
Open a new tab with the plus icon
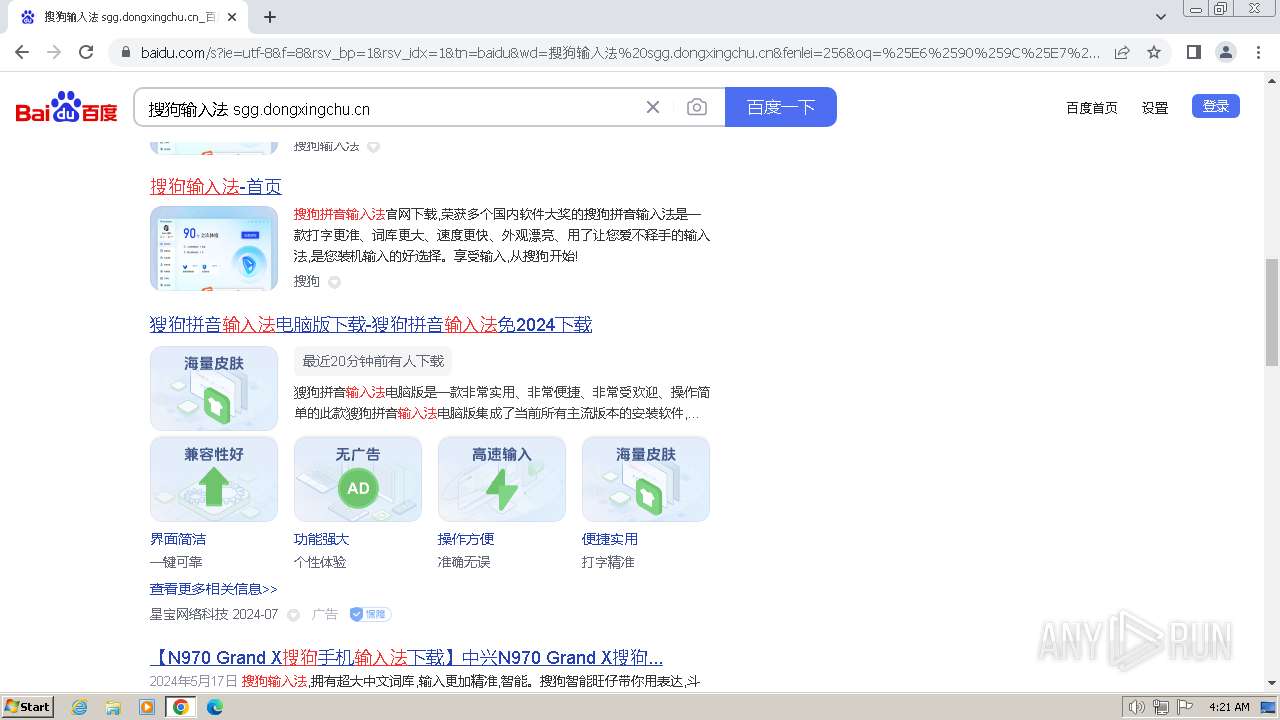(270, 17)
